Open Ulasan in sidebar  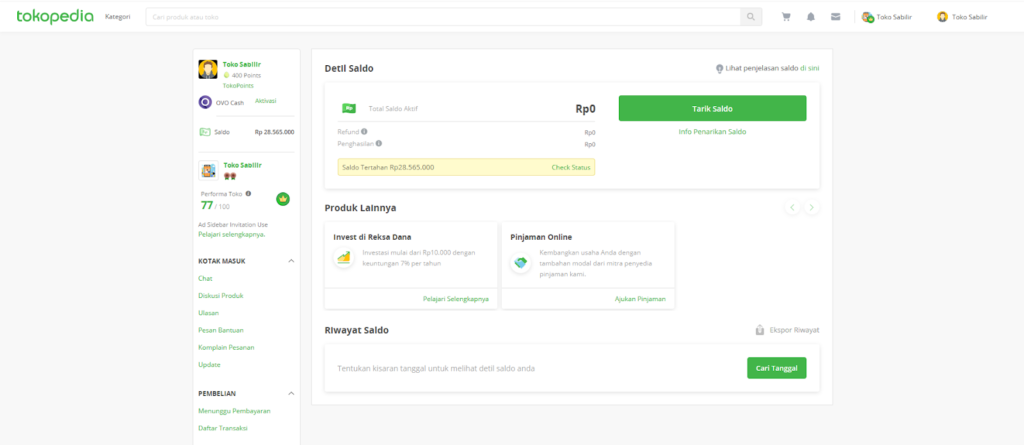pyautogui.click(x=208, y=312)
